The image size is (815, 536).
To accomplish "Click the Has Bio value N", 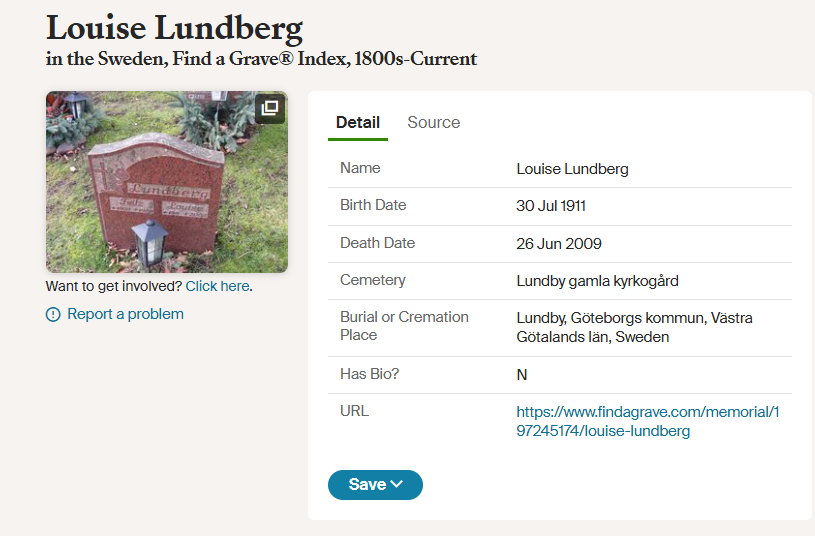I will click(x=522, y=375).
